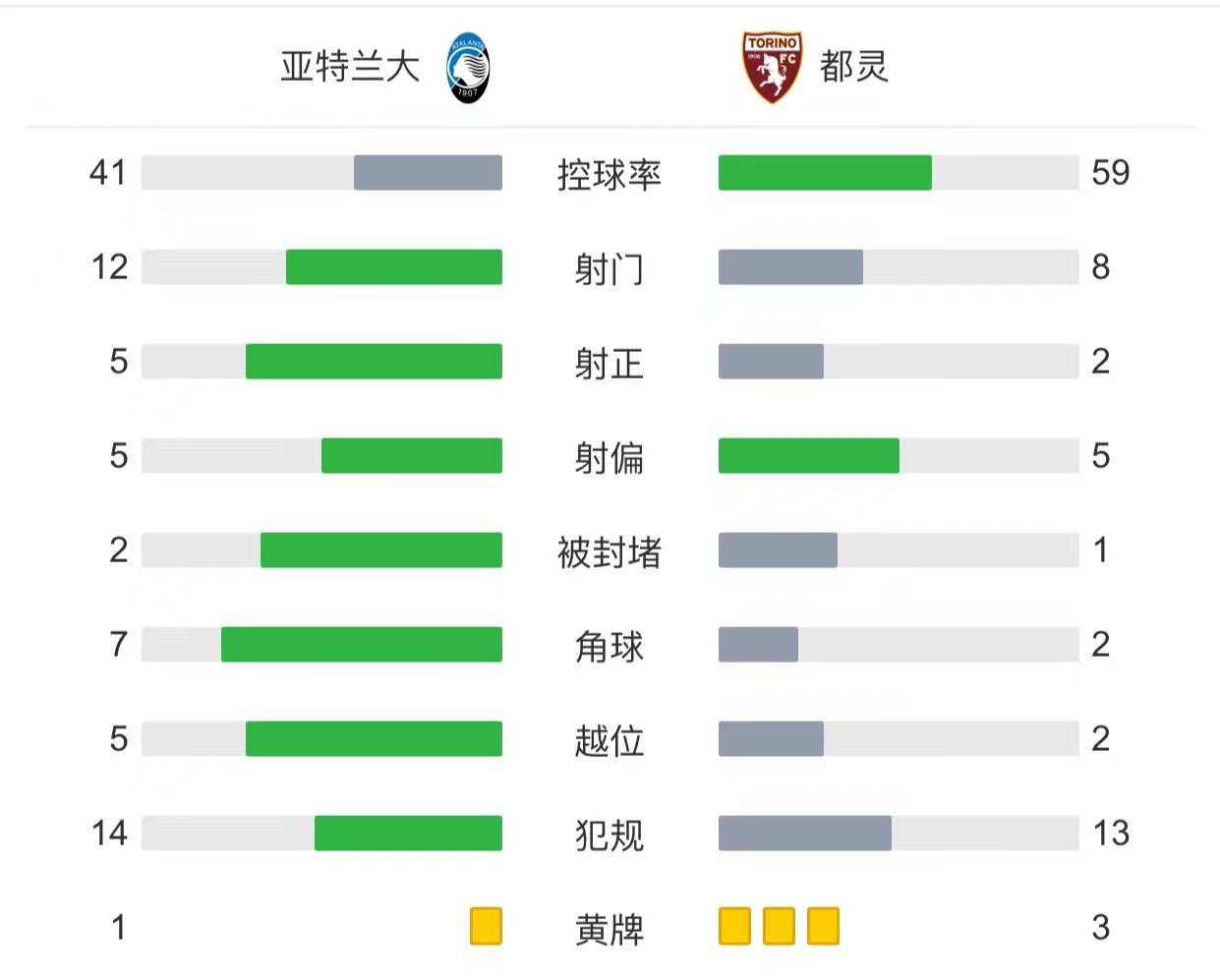Viewport: 1220px width, 980px height.
Task: Click Torino's second yellow card icon
Action: coord(779,926)
